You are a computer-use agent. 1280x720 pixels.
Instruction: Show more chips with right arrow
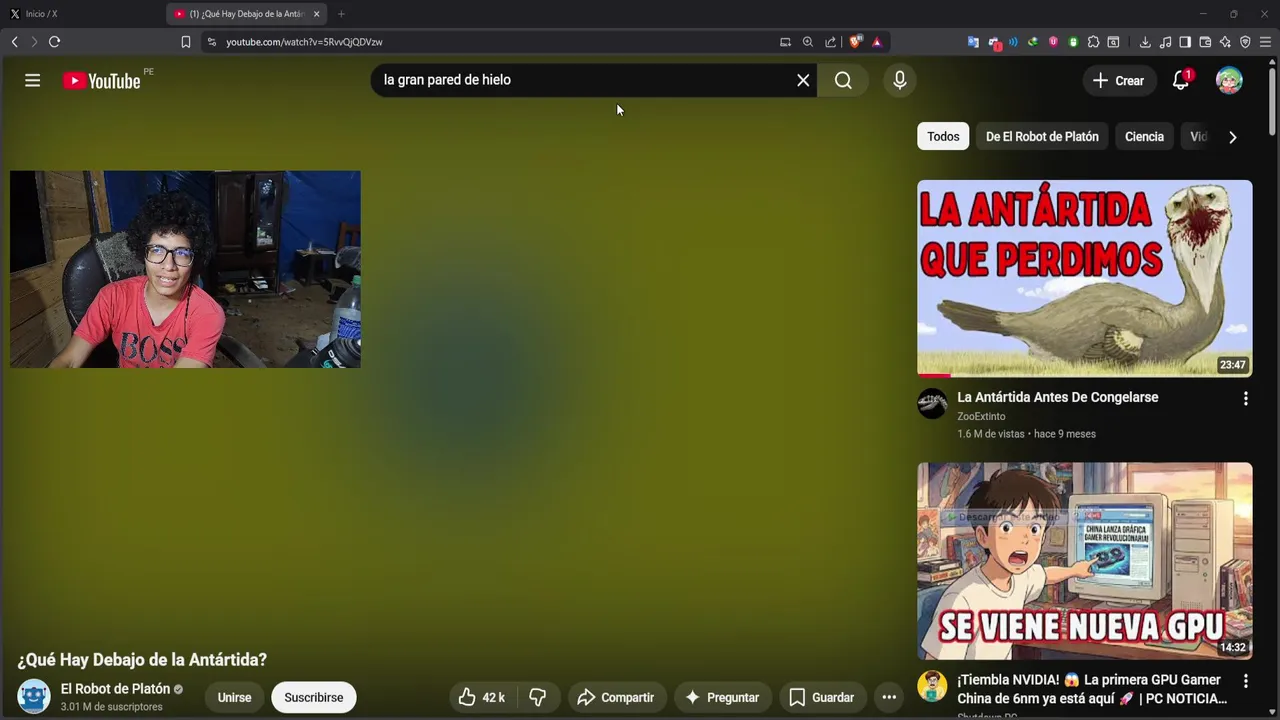tap(1232, 137)
